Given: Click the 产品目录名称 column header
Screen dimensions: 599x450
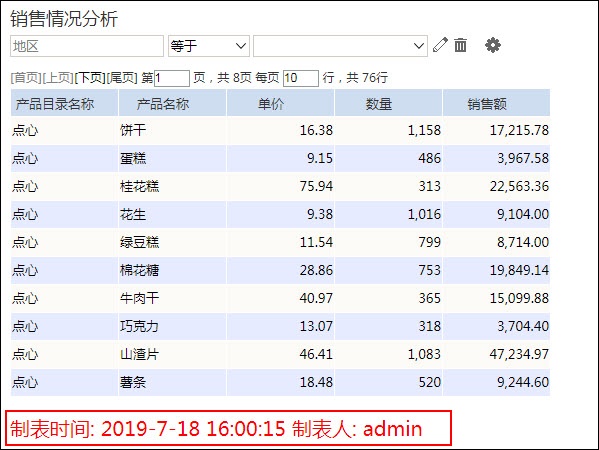Looking at the screenshot, I should tap(64, 103).
